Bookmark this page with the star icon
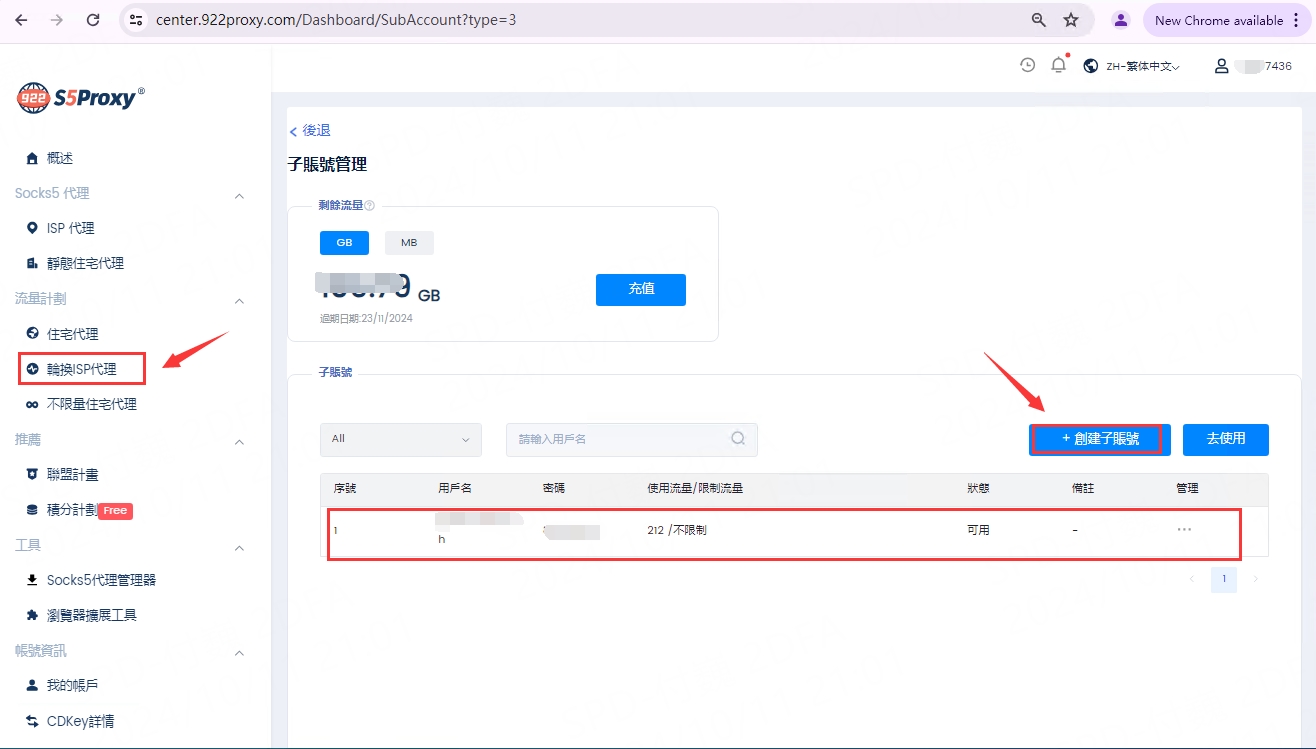Viewport: 1316px width, 749px height. pyautogui.click(x=1071, y=20)
